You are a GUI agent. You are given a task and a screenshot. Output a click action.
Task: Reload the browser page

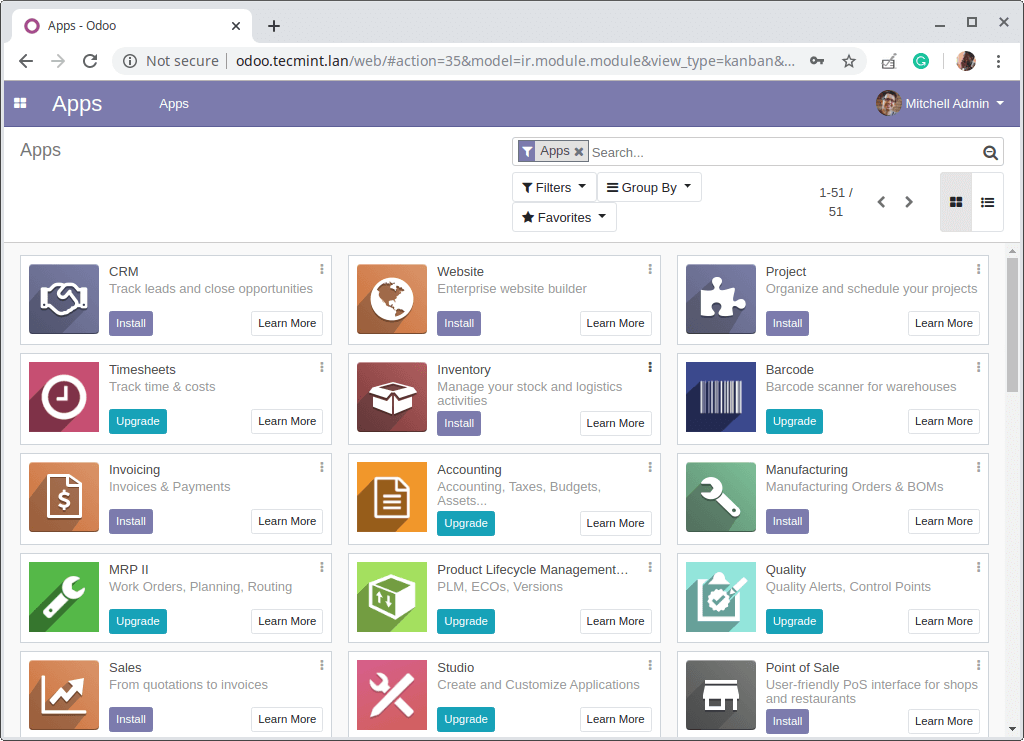click(90, 61)
